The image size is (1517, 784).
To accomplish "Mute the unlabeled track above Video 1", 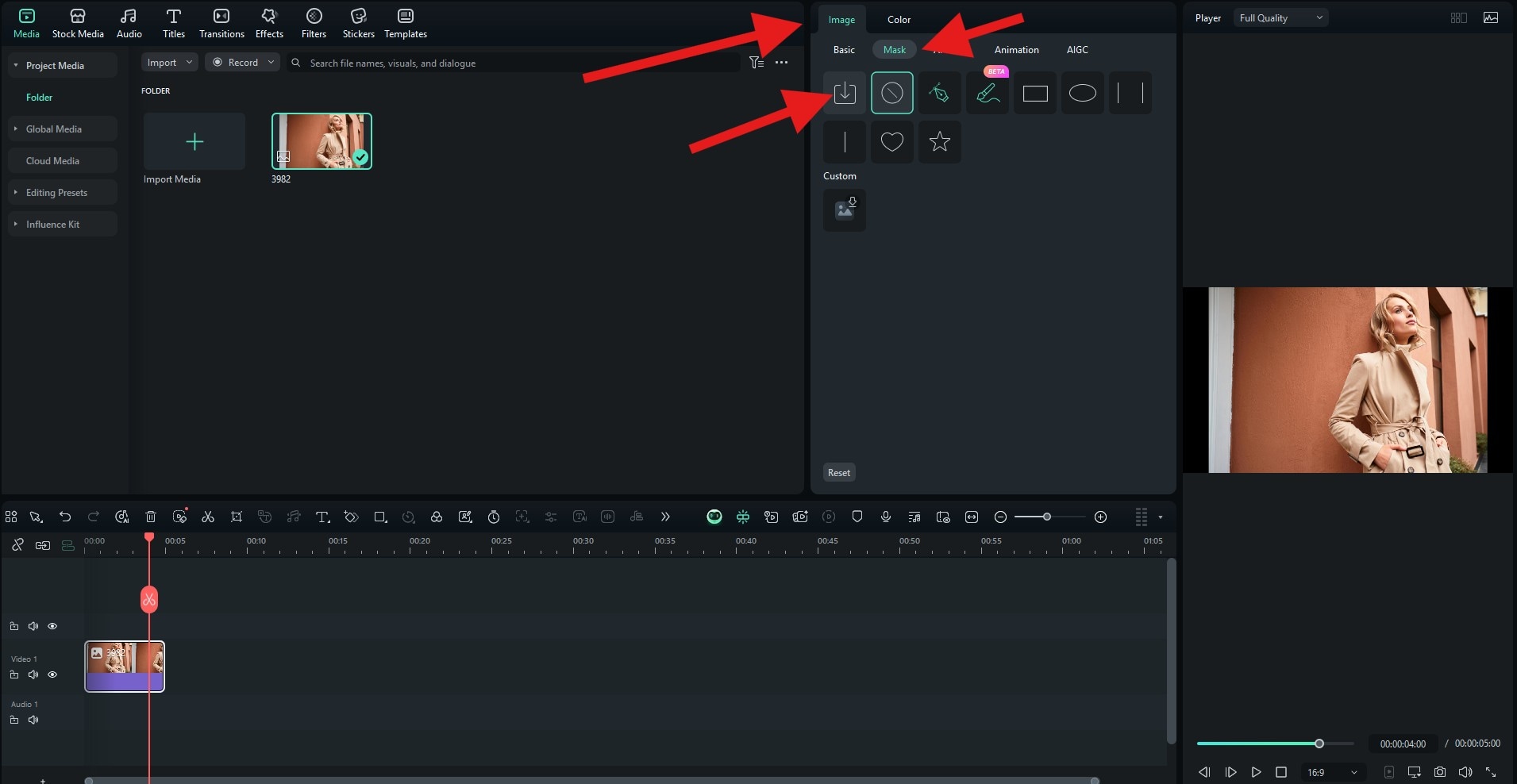I will tap(33, 626).
